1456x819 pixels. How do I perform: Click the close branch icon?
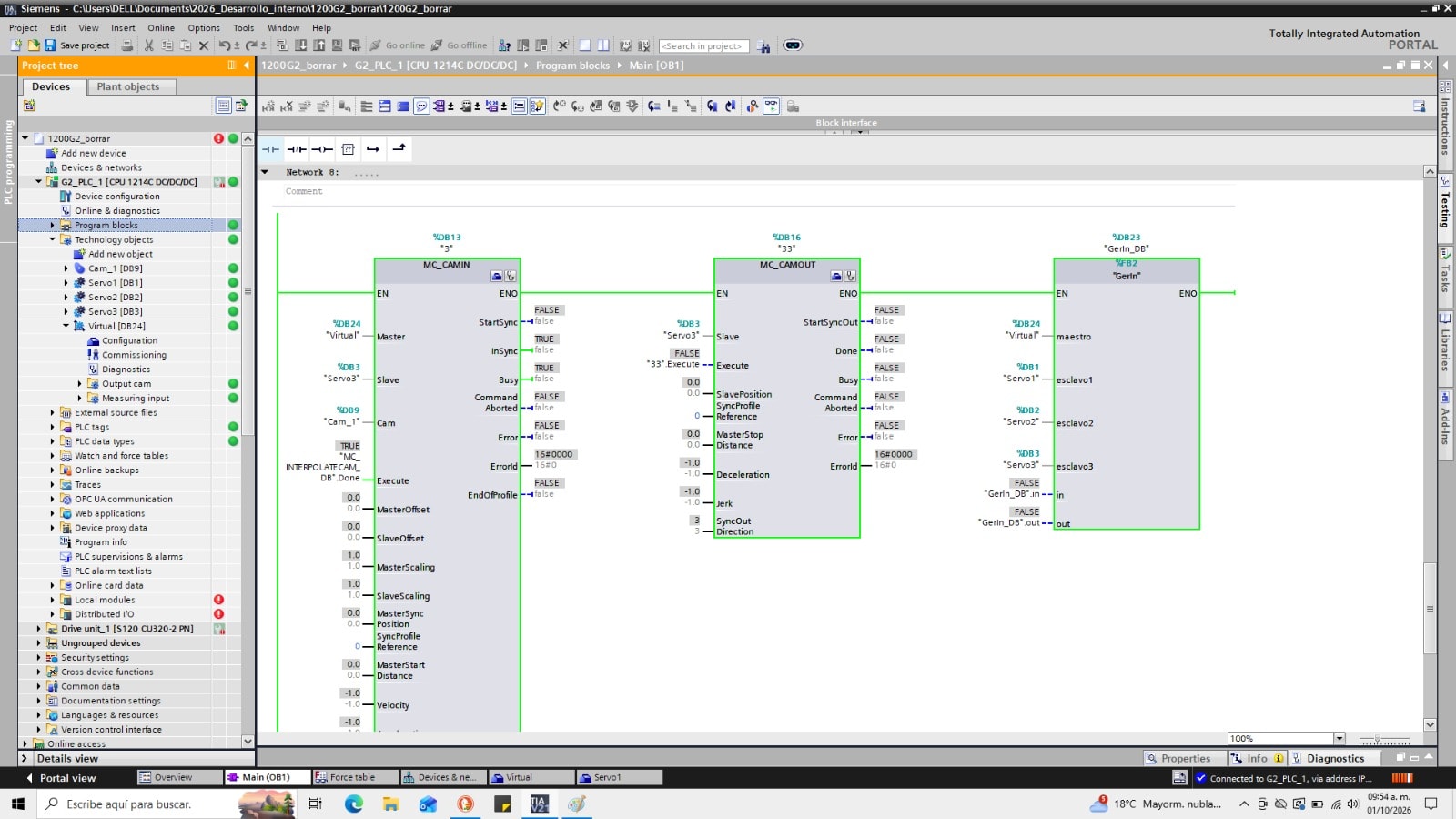399,148
